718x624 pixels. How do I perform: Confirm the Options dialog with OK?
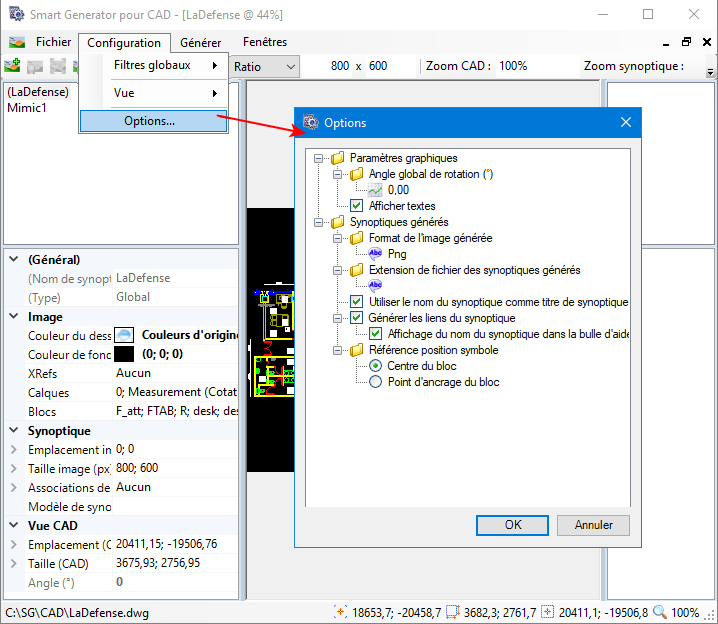click(512, 525)
